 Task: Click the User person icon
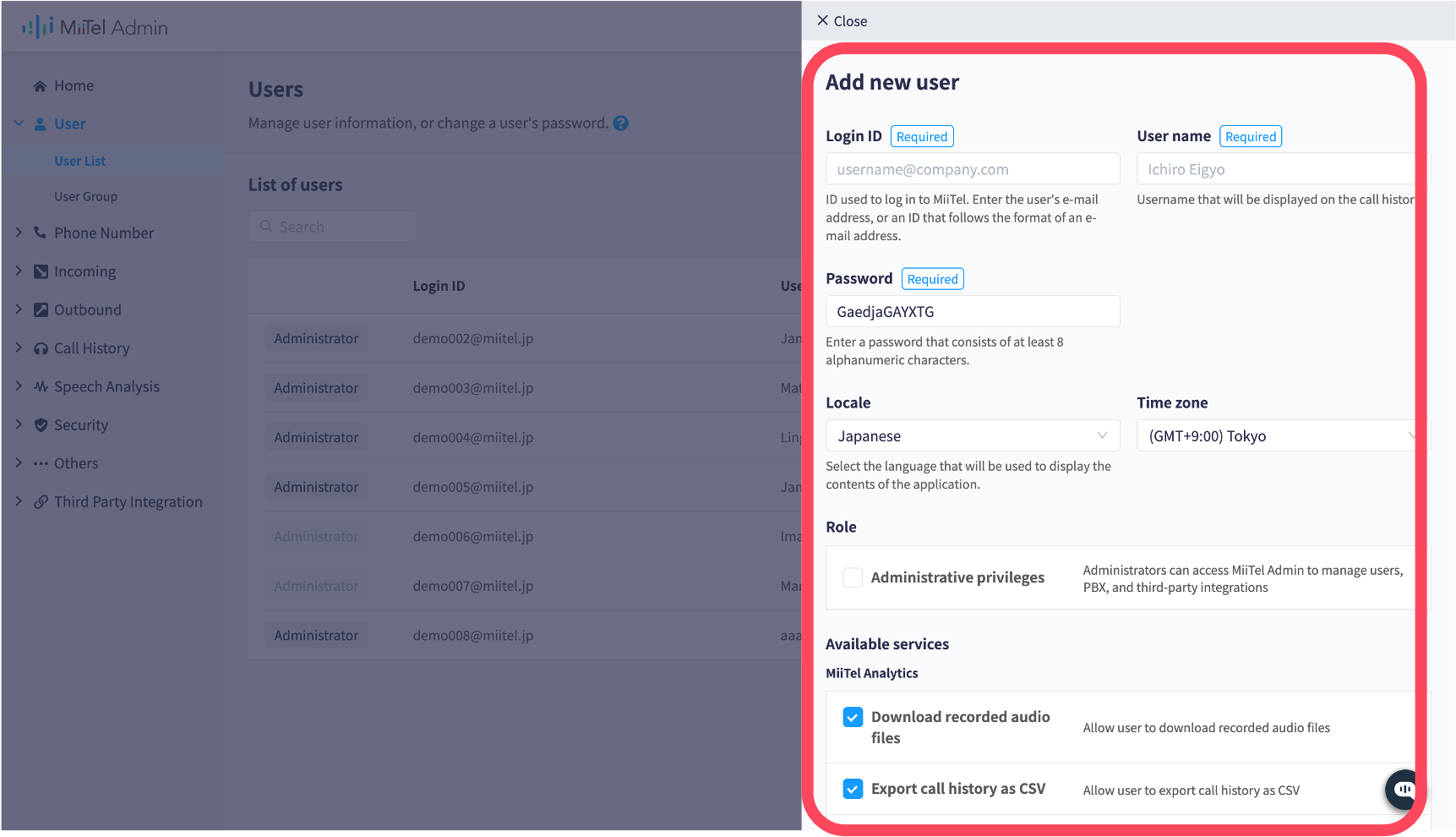pyautogui.click(x=40, y=124)
